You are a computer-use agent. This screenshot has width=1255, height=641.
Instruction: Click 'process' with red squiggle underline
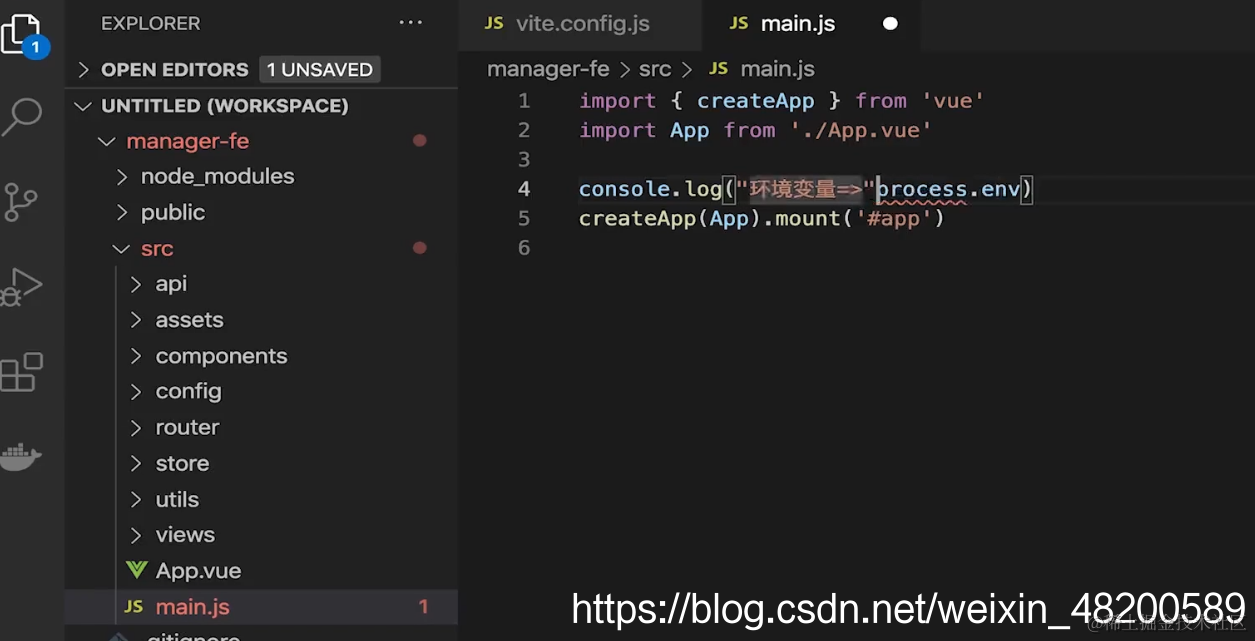(x=922, y=189)
